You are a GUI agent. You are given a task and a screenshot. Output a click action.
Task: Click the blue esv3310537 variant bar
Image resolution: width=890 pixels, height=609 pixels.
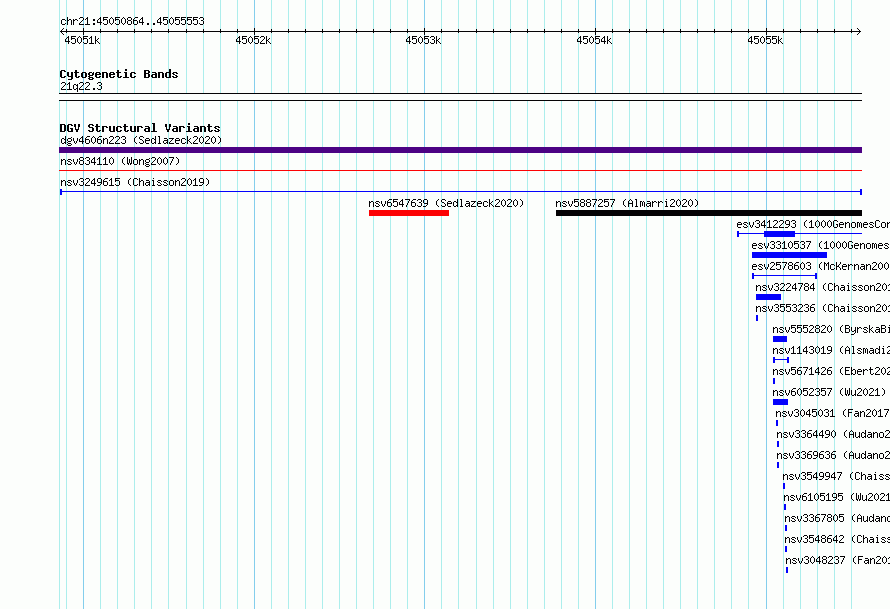(x=789, y=255)
